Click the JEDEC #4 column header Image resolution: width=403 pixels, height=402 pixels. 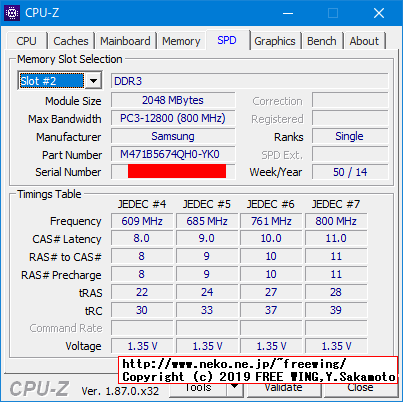click(x=142, y=204)
